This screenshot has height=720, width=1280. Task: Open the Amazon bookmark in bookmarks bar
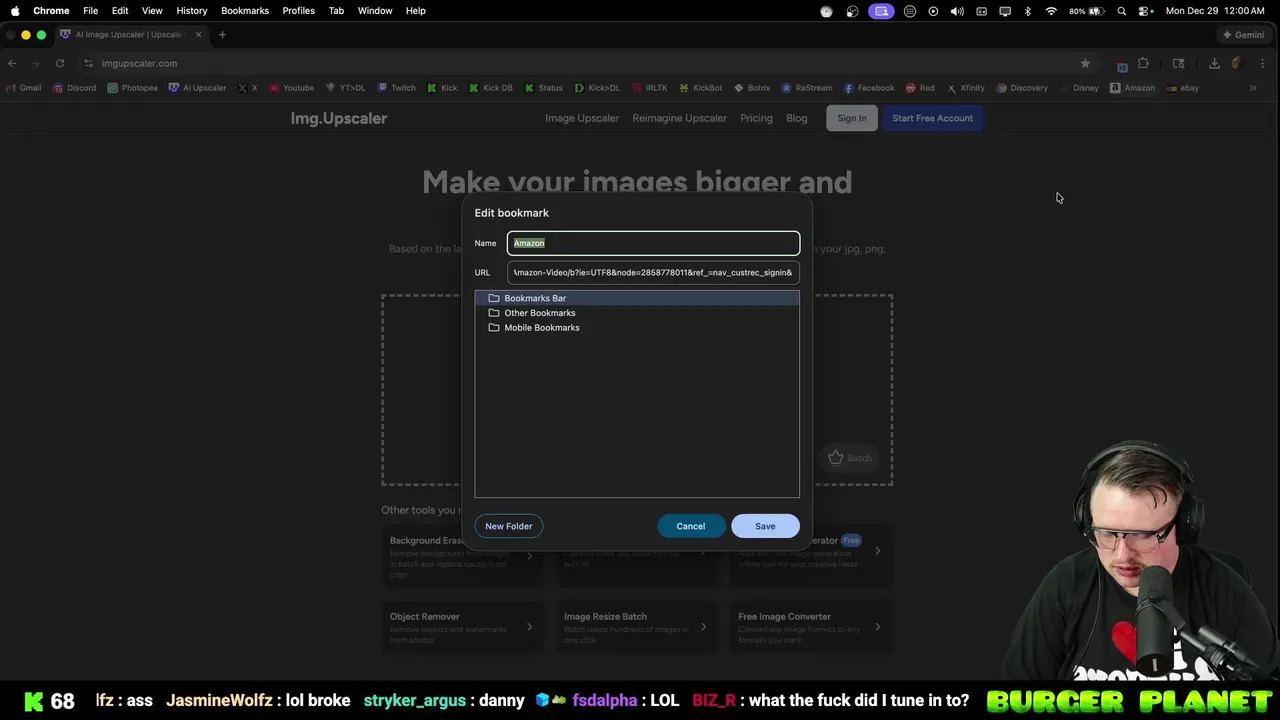pyautogui.click(x=1132, y=88)
